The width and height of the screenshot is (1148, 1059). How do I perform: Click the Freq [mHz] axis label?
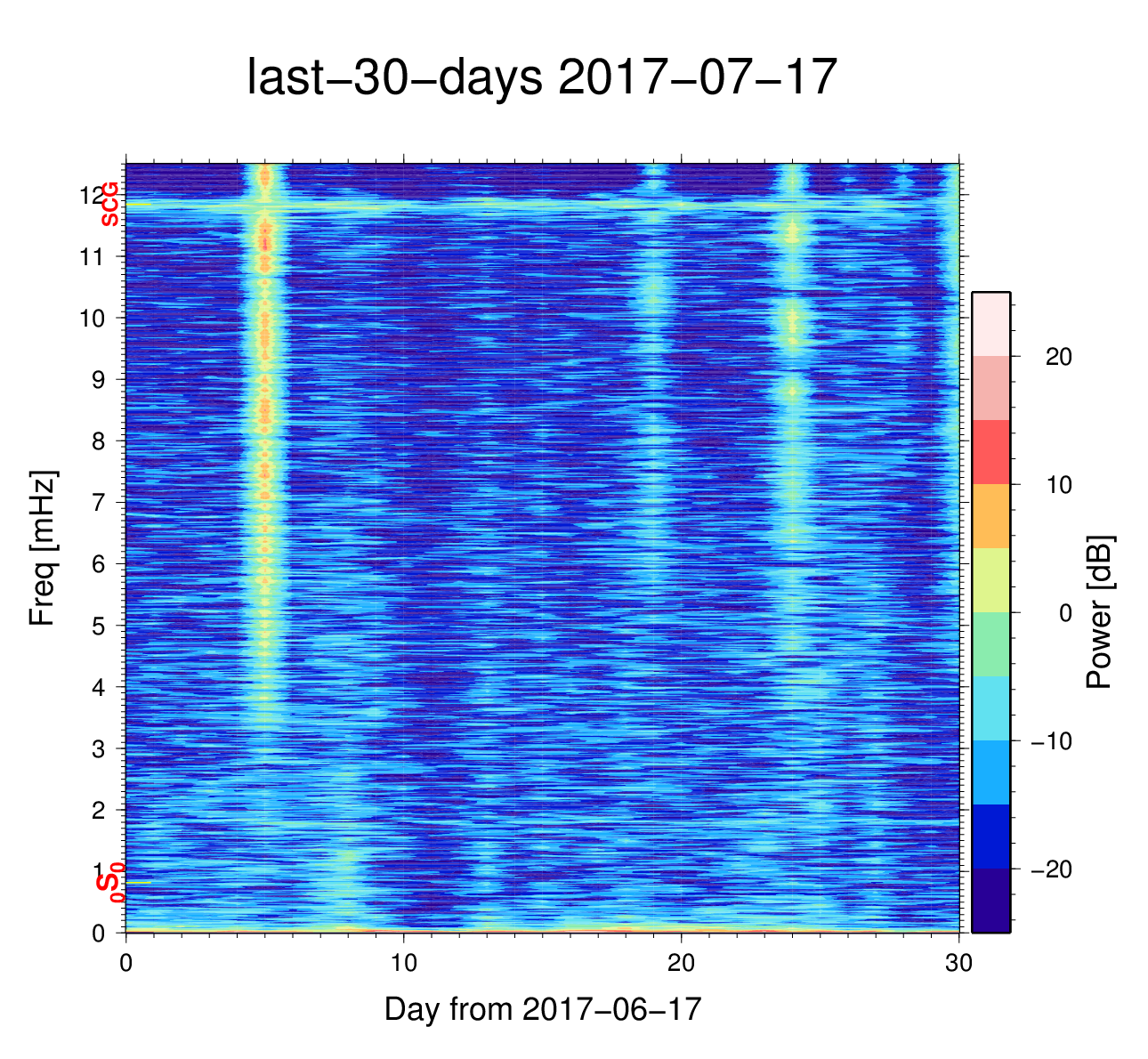pyautogui.click(x=43, y=548)
